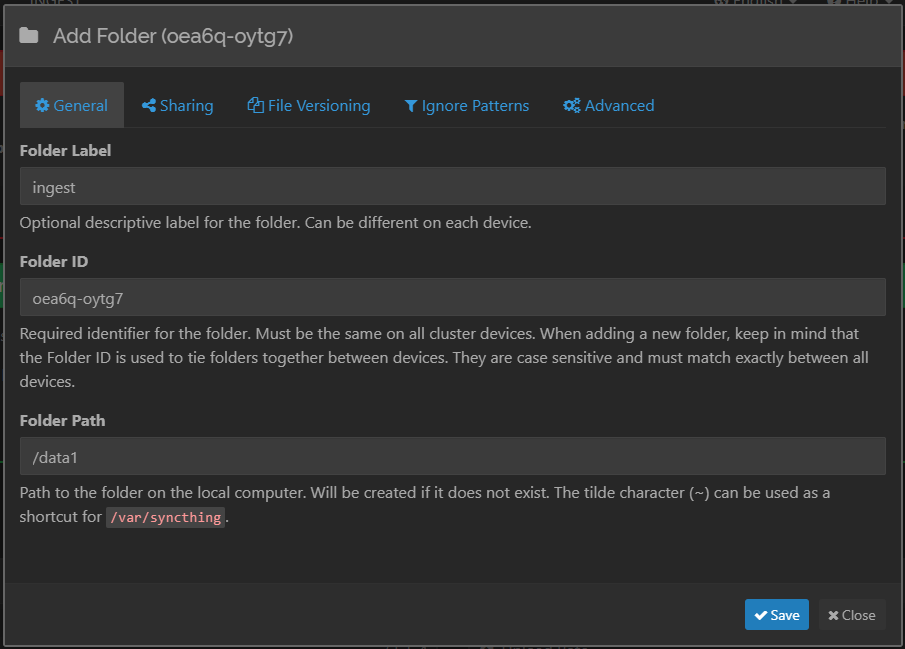
Task: Go to the Ignore Patterns tab
Action: [466, 106]
